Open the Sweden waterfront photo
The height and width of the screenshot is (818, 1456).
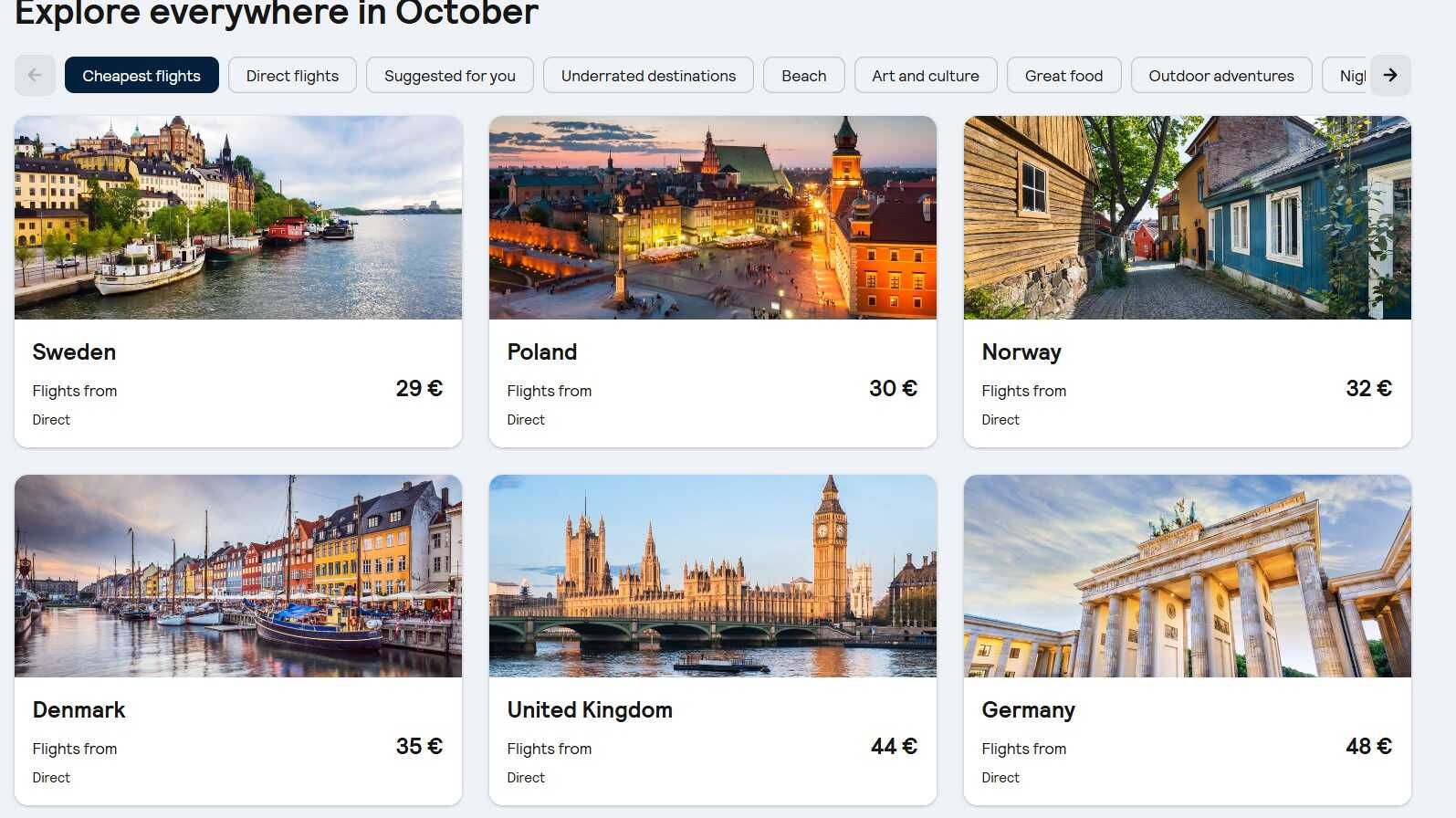tap(238, 217)
